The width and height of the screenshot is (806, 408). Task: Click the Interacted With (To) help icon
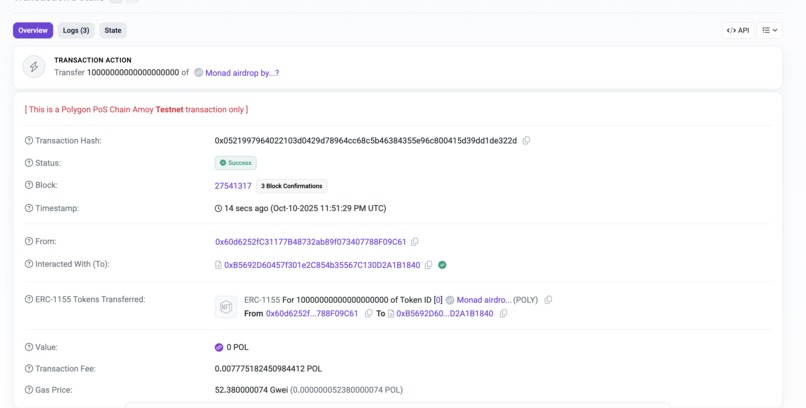point(29,264)
